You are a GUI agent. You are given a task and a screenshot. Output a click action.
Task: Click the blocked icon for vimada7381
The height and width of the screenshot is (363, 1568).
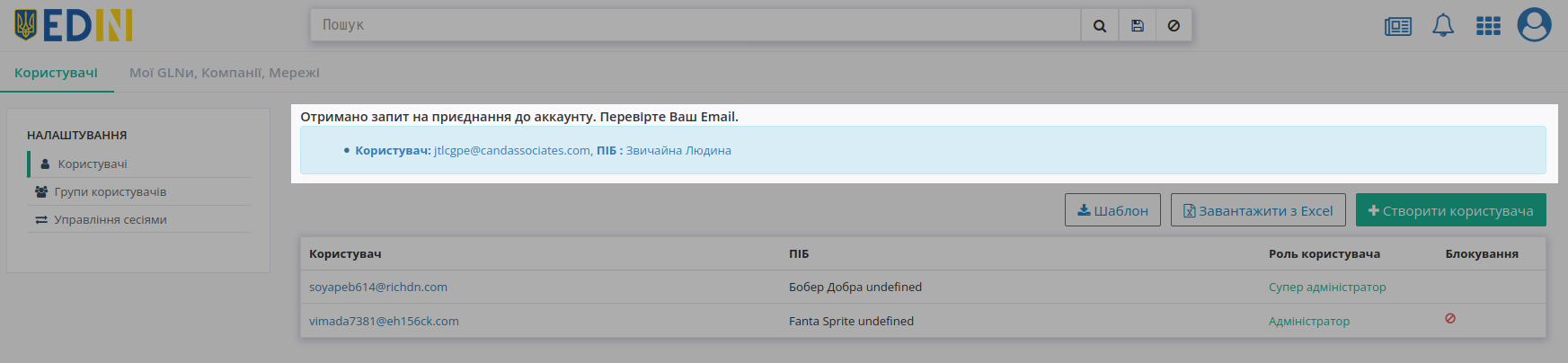coord(1450,319)
